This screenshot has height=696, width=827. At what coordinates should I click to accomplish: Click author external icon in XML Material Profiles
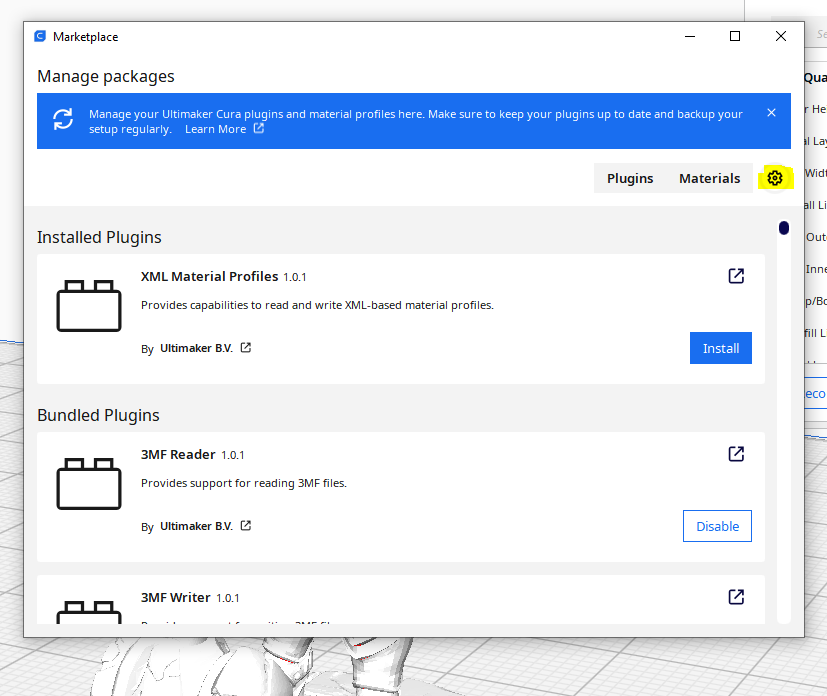pos(246,347)
